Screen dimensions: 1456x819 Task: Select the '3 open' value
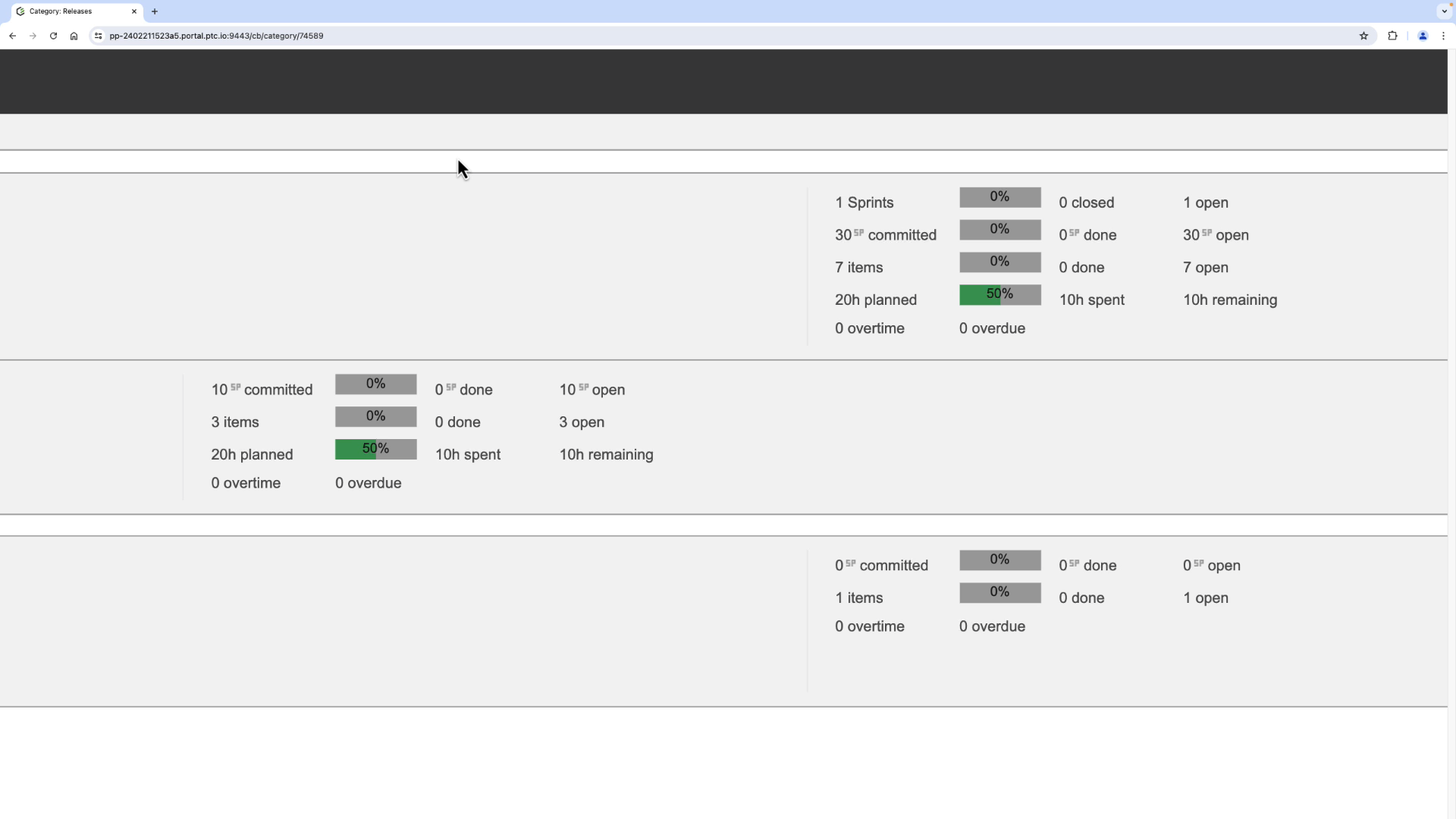coord(581,422)
